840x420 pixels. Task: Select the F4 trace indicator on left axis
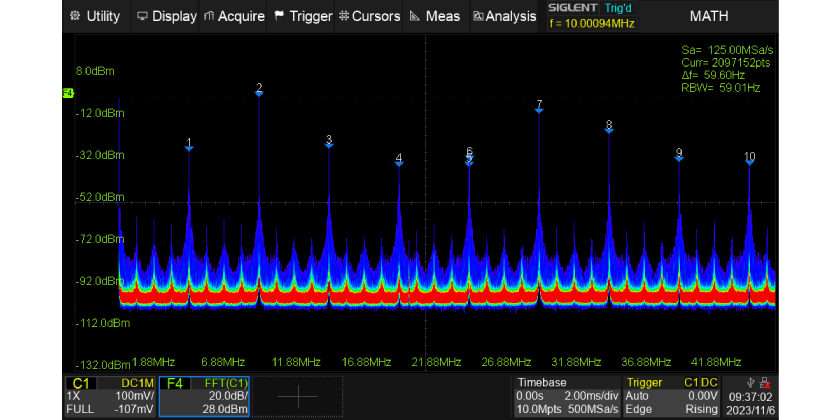(68, 93)
